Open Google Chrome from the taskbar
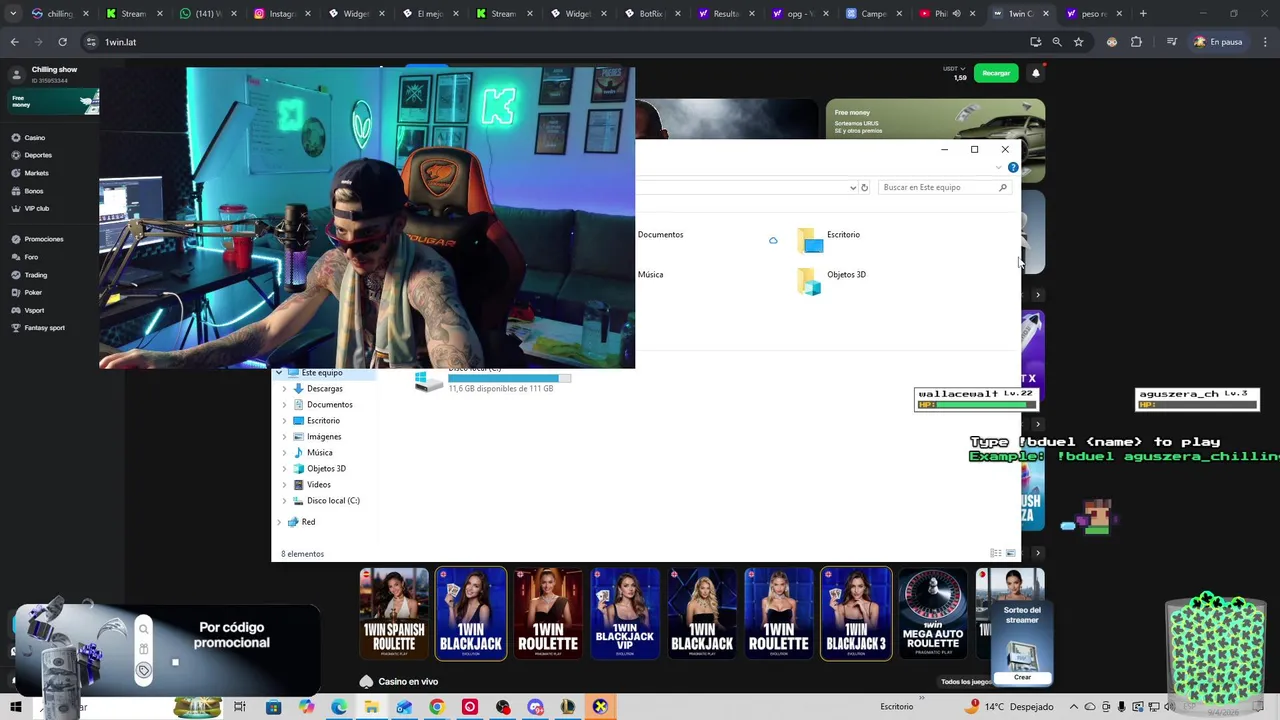Image resolution: width=1280 pixels, height=720 pixels. pyautogui.click(x=437, y=707)
